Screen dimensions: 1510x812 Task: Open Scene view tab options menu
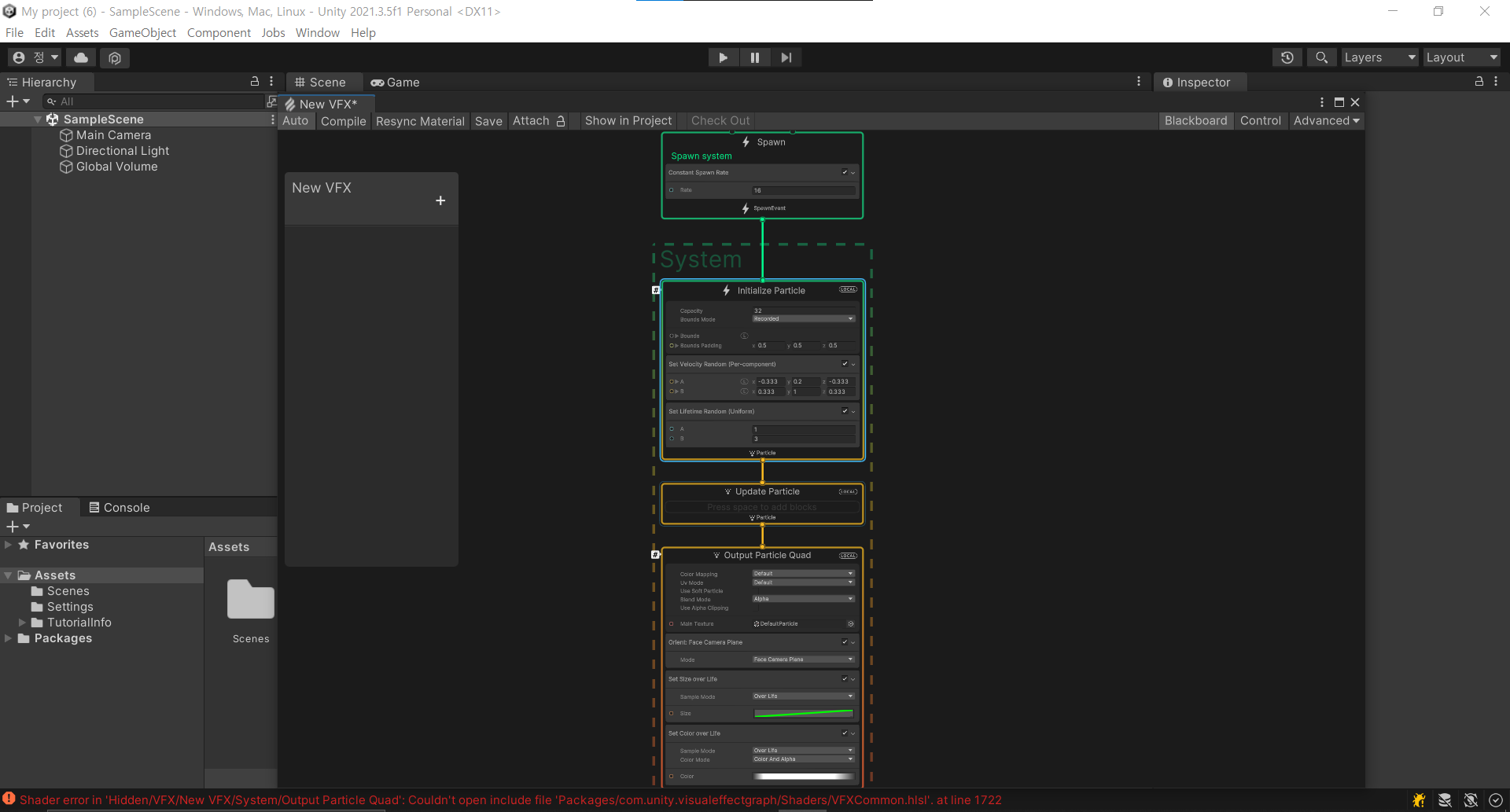1139,81
